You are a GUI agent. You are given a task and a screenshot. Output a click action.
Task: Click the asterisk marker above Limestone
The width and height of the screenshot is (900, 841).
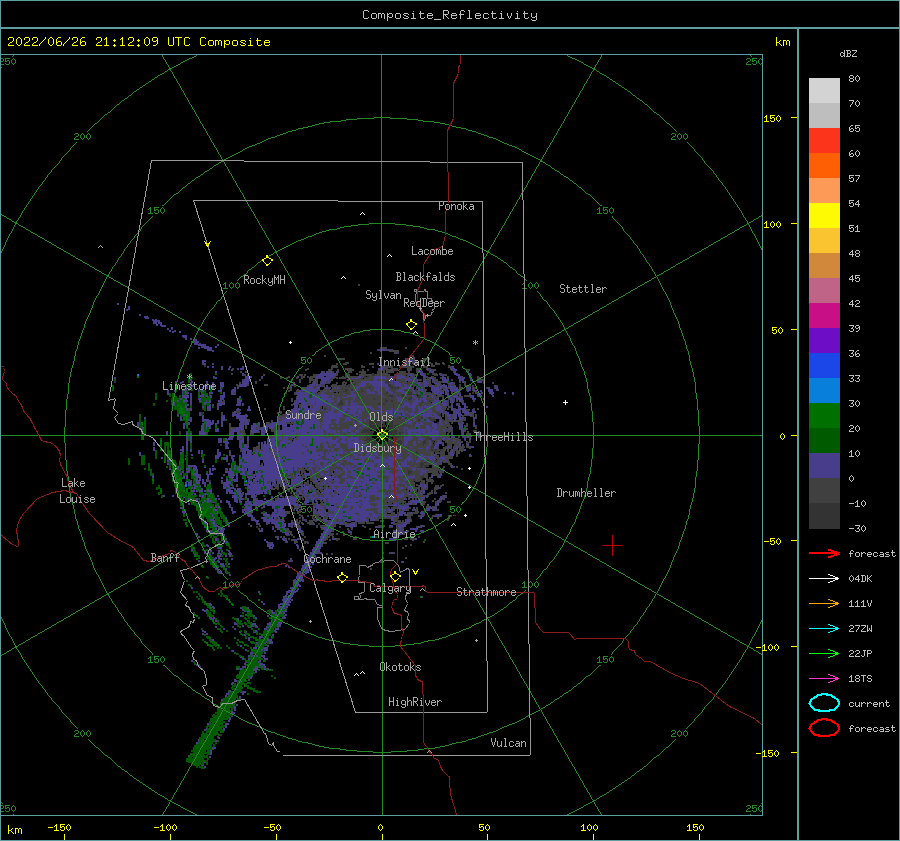(189, 377)
